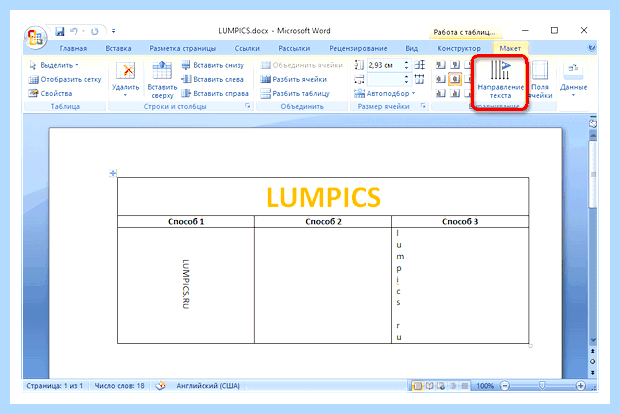
Task: Click the Distribute Rows icon
Action: point(420,65)
